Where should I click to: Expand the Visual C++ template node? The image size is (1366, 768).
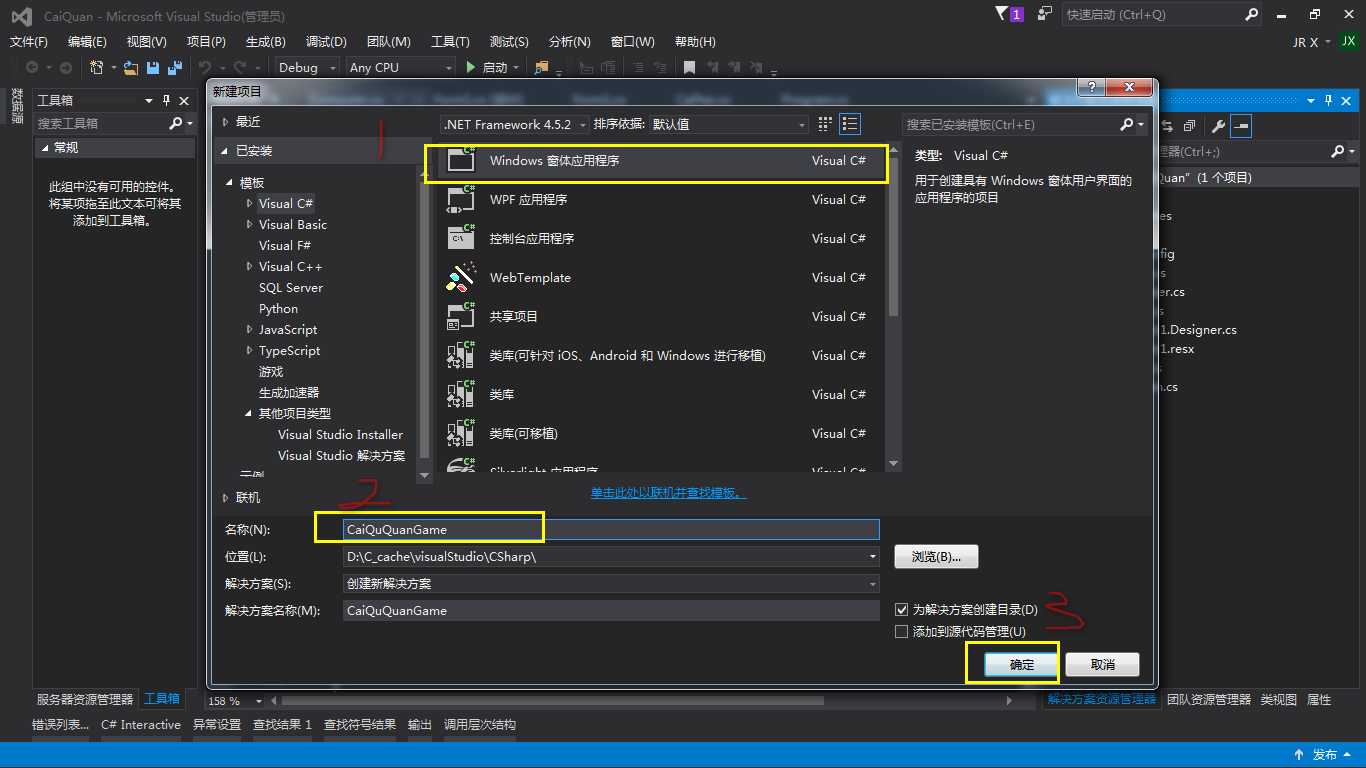click(250, 266)
